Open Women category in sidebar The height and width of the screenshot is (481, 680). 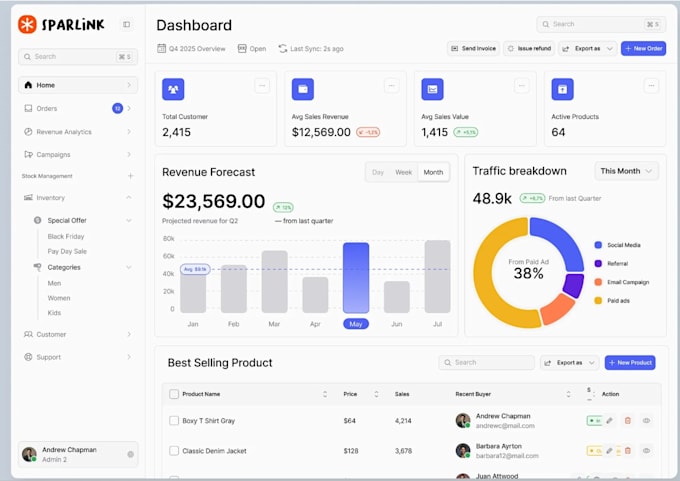pos(59,298)
